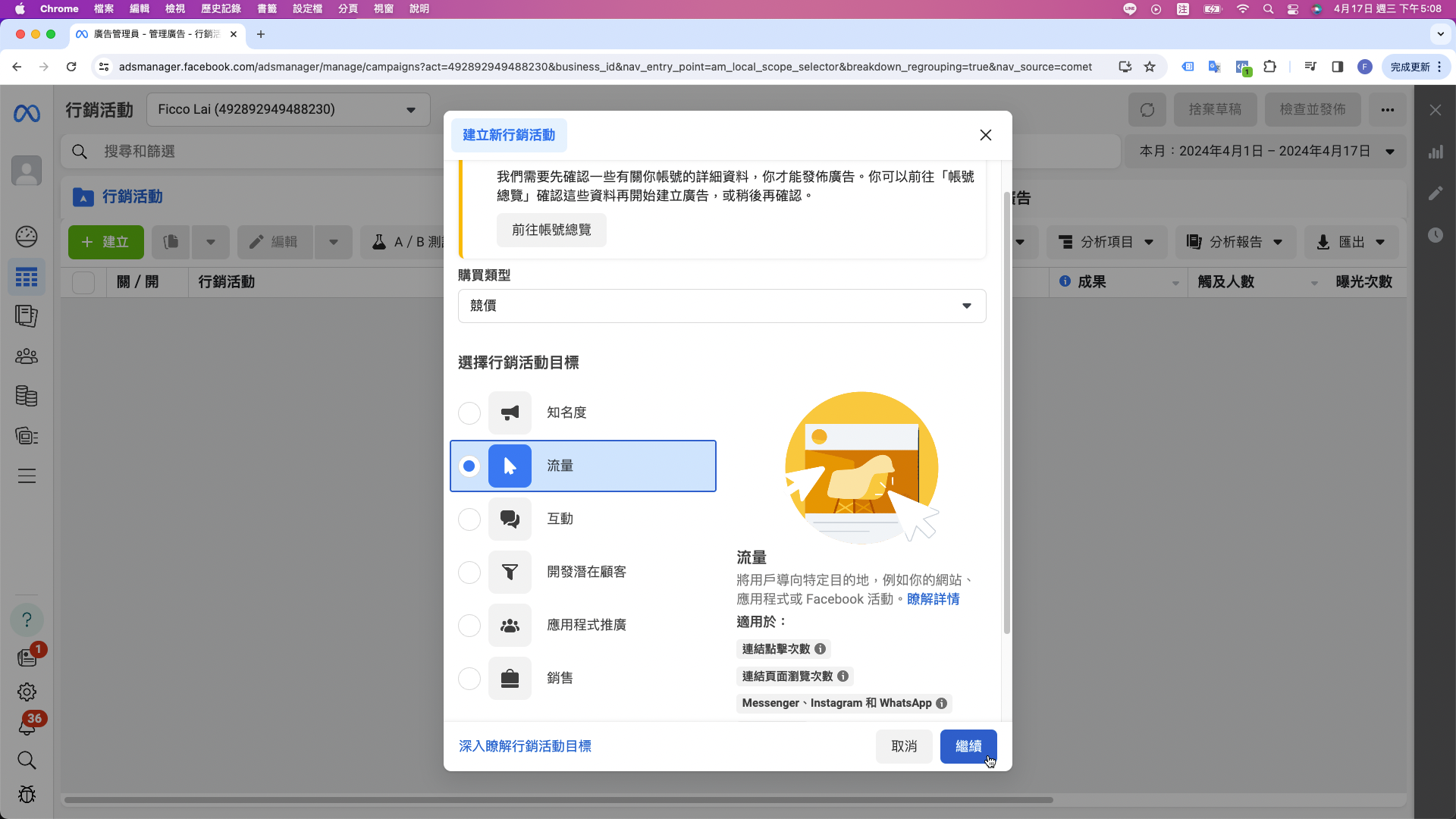
Task: Click the Leads funnel icon
Action: coord(510,572)
